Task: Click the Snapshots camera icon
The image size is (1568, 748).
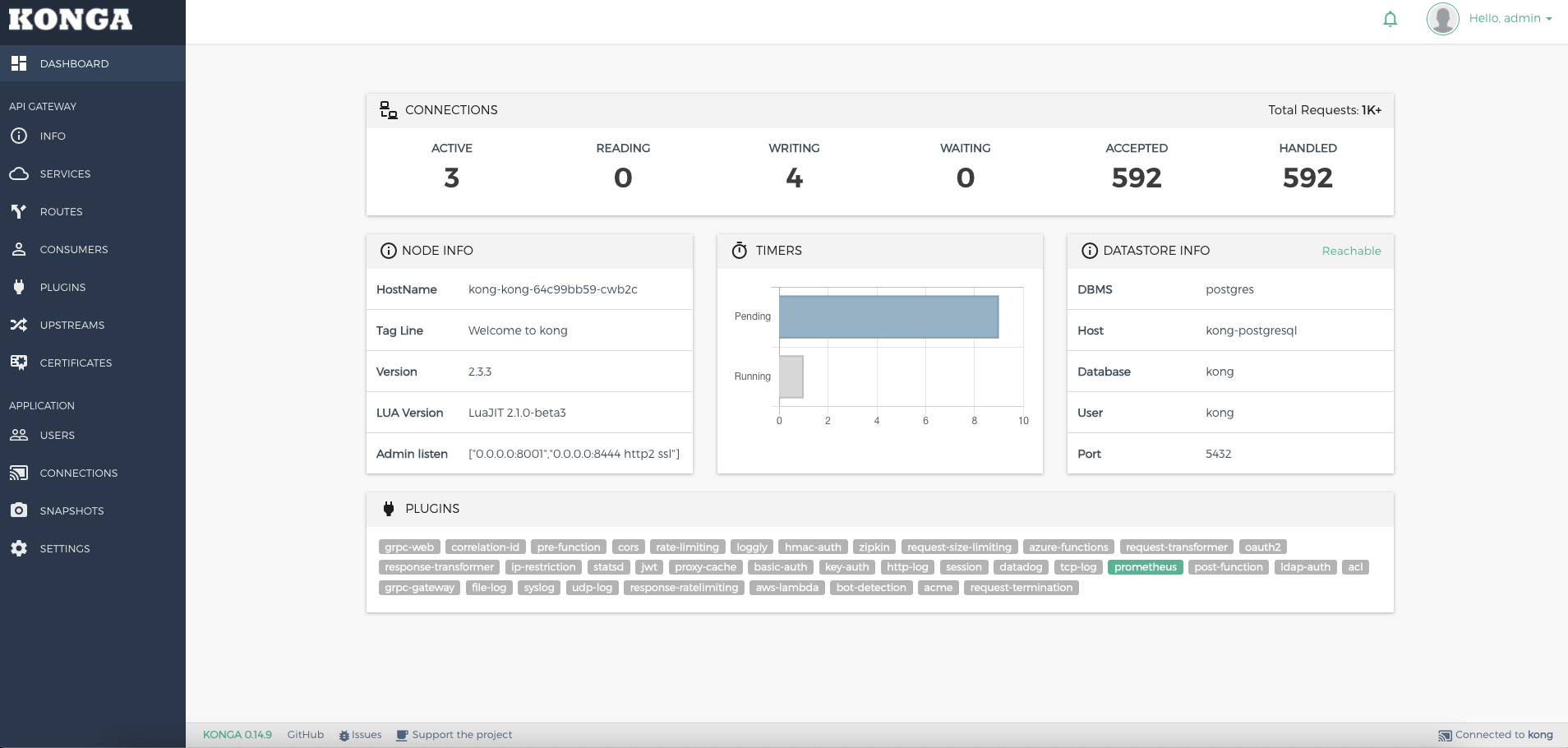Action: tap(19, 510)
